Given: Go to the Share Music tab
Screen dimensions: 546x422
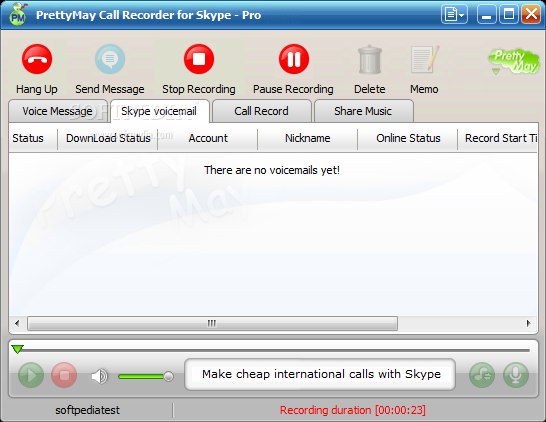Looking at the screenshot, I should (363, 111).
